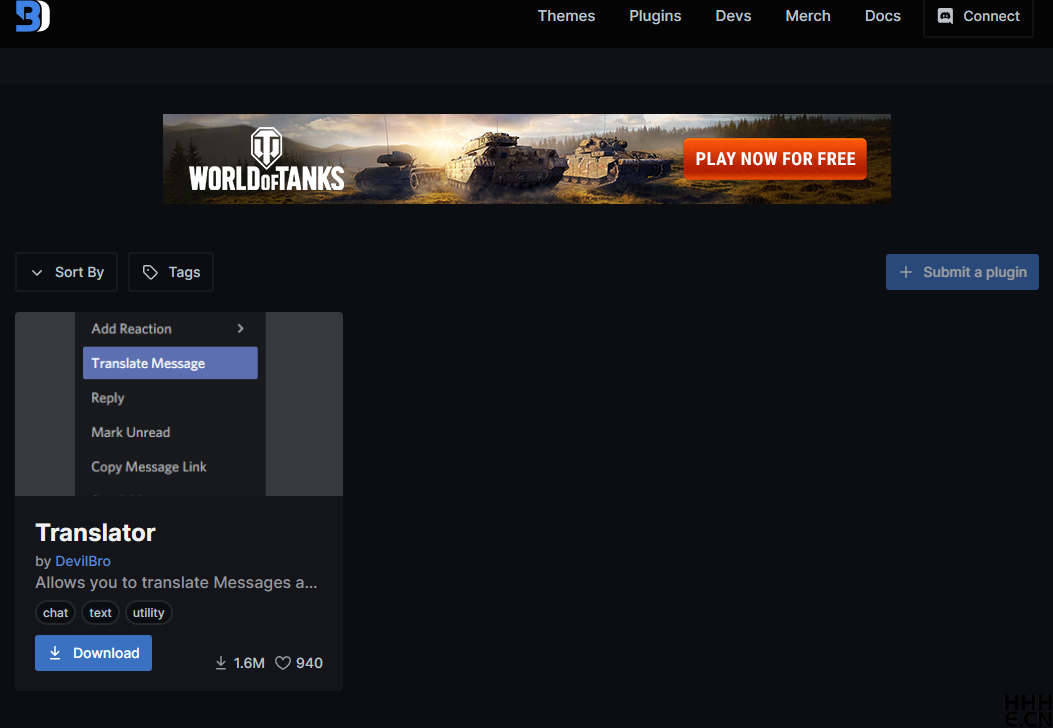Click Submit a plugin button
1053x728 pixels.
click(x=962, y=272)
